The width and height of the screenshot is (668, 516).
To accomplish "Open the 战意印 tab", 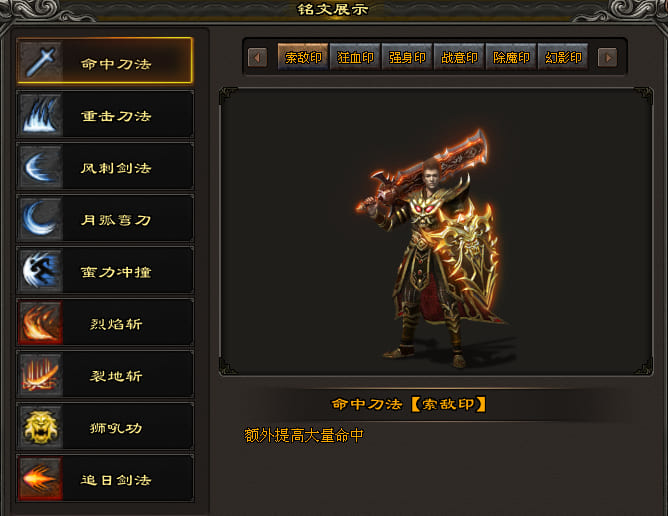I will tap(459, 57).
